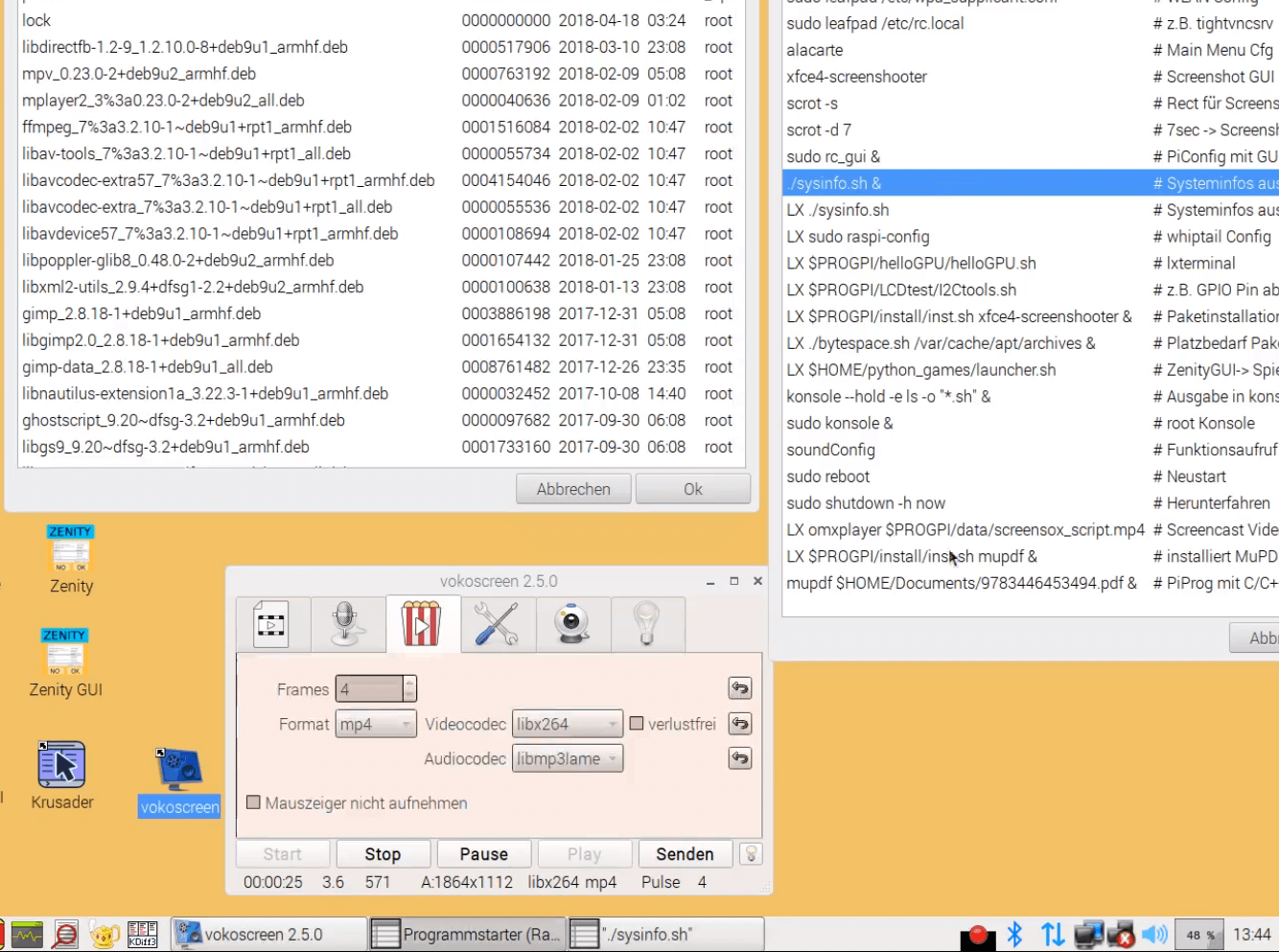Open vokoscreen's screen capture tab icon
This screenshot has width=1279, height=952.
(x=271, y=623)
